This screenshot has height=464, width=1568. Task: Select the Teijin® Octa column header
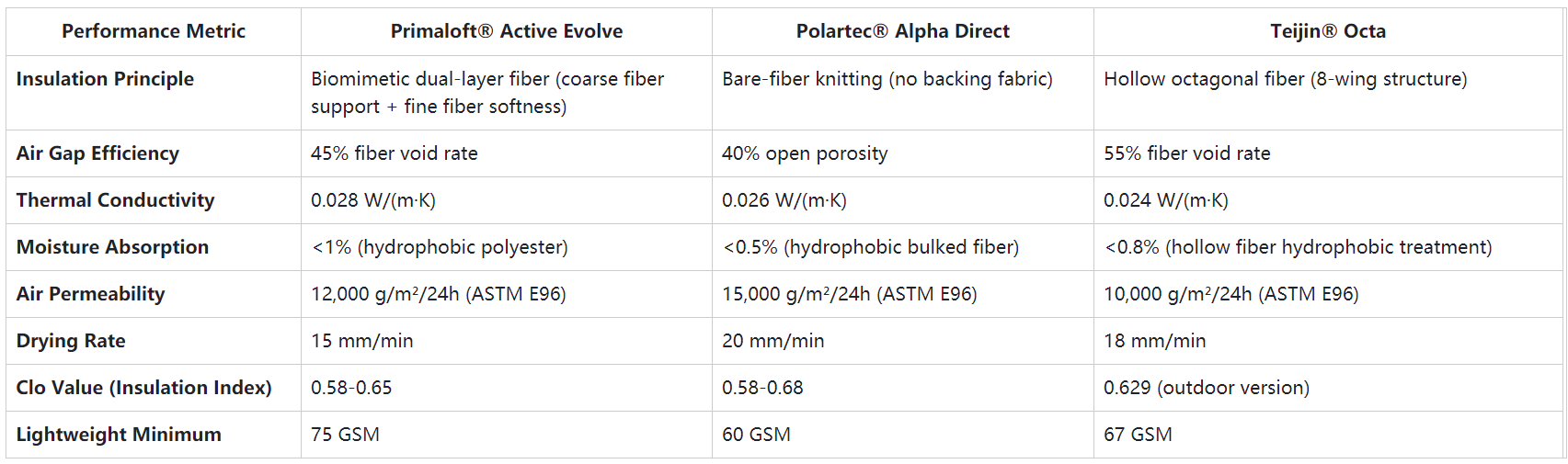(1327, 31)
